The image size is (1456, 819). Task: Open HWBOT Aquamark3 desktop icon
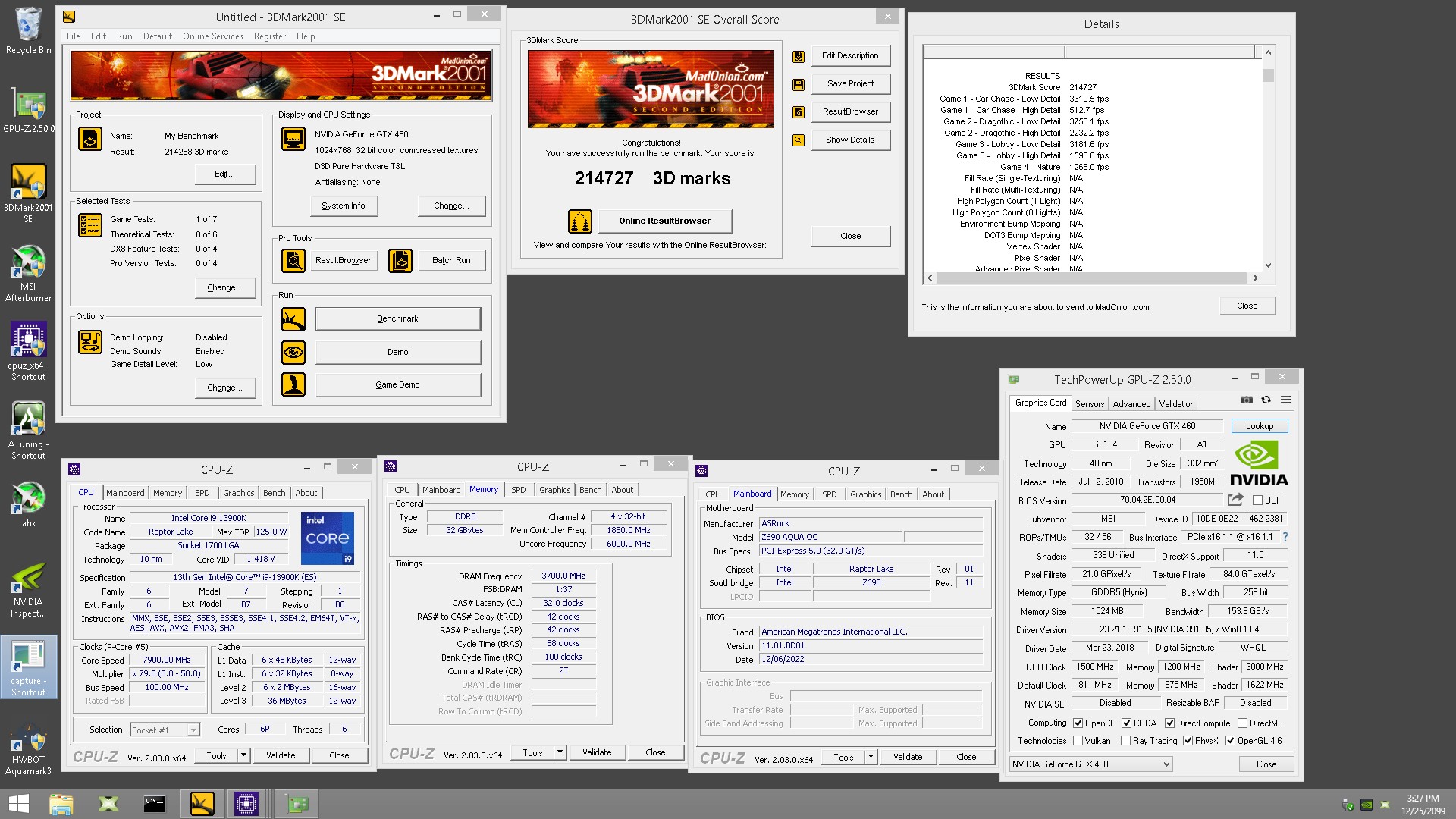tap(28, 749)
